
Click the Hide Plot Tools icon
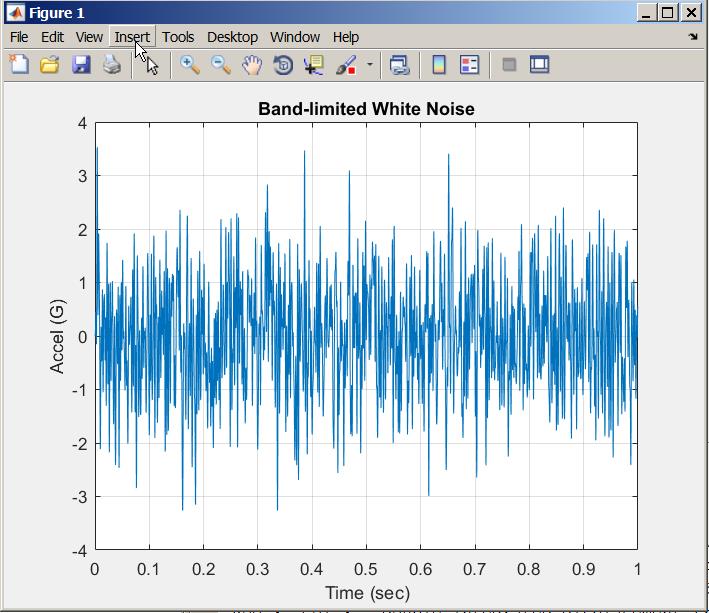click(509, 65)
